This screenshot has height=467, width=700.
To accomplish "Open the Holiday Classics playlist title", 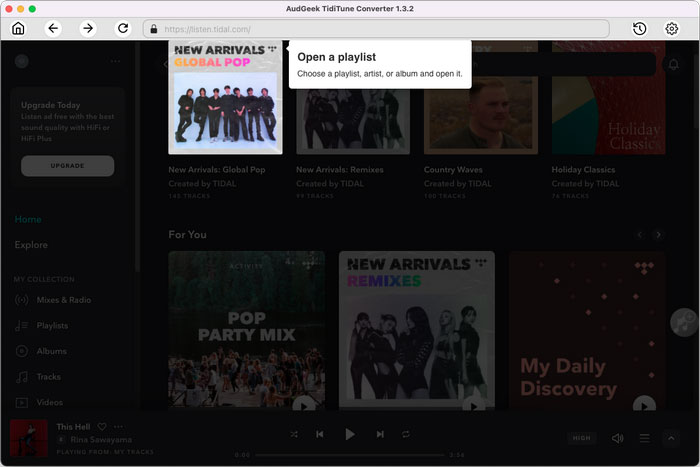I will [x=583, y=170].
